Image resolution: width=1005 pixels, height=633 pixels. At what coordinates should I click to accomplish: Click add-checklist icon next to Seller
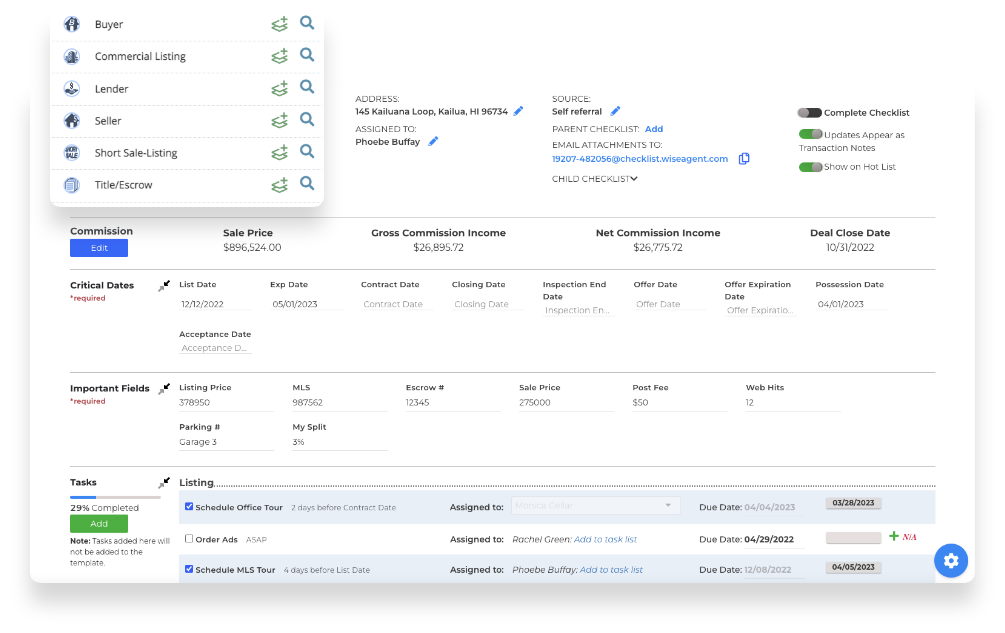coord(280,121)
